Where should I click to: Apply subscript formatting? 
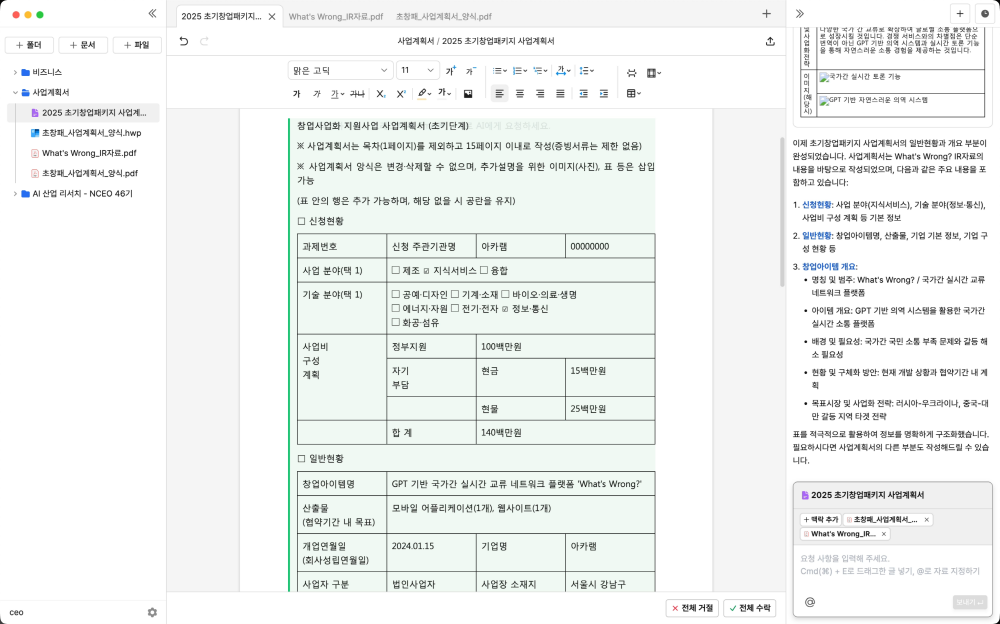tap(381, 94)
